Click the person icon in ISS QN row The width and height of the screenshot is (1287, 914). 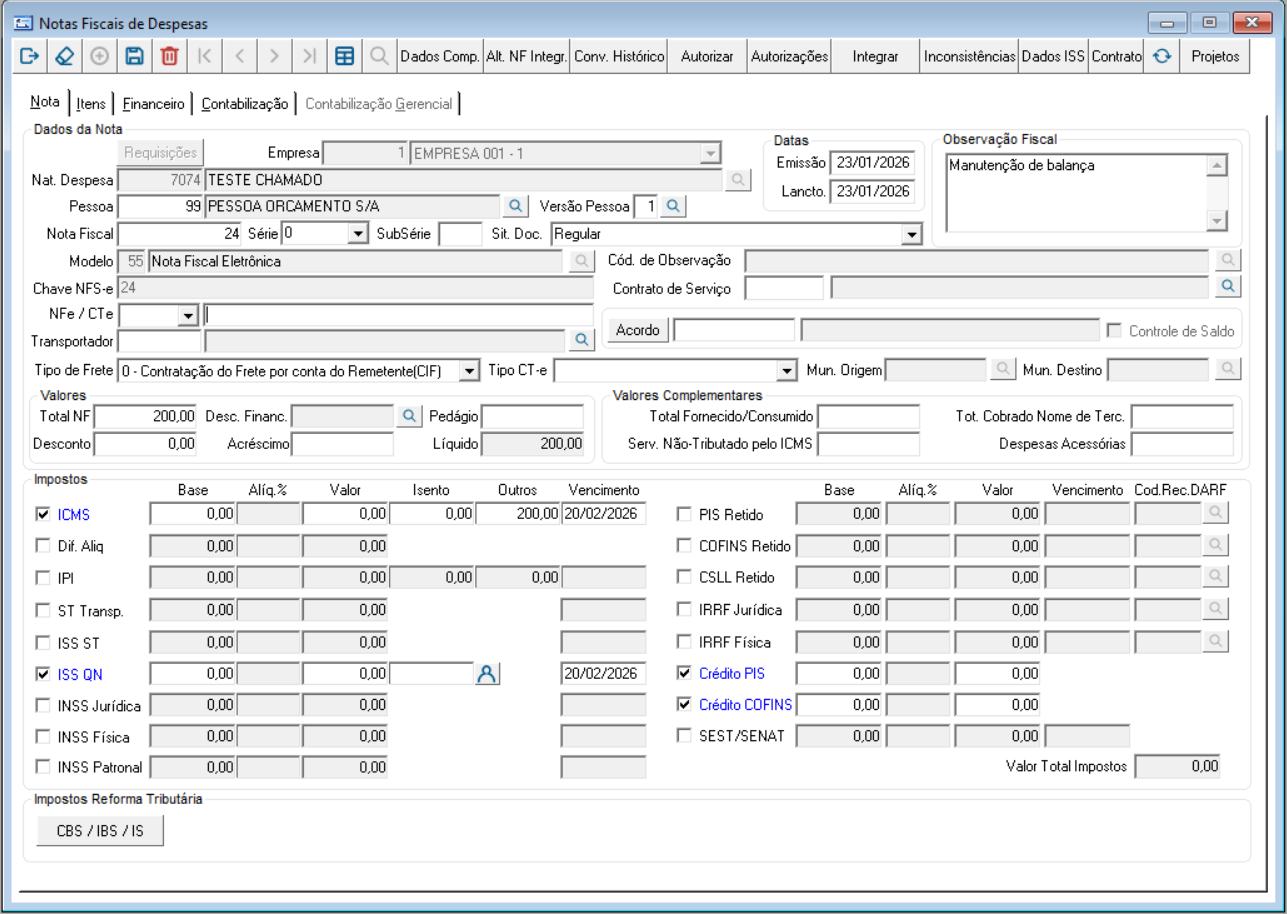click(486, 674)
